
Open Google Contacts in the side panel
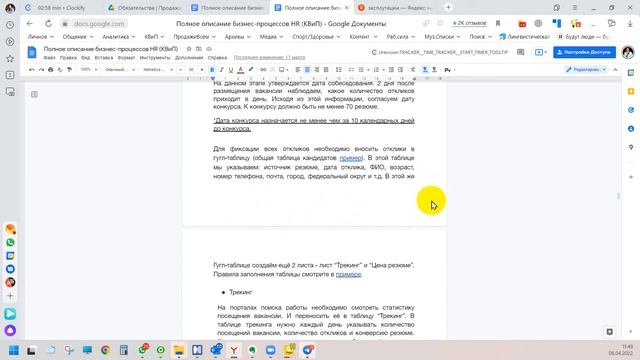point(631,129)
